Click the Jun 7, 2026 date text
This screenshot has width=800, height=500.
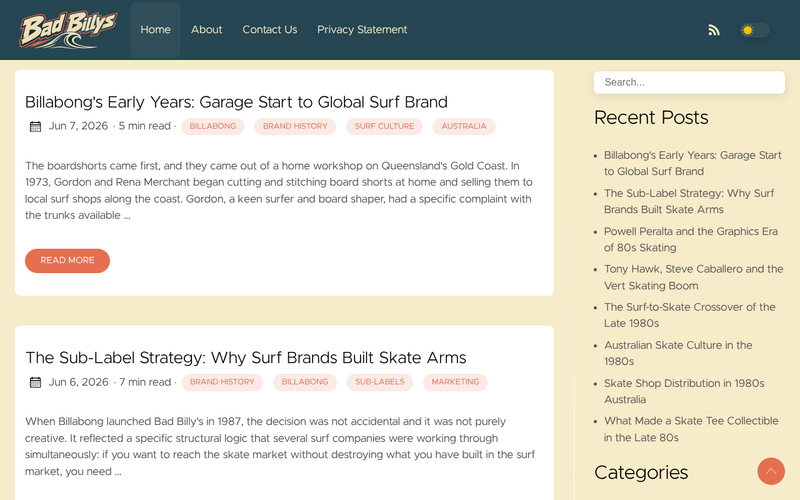pyautogui.click(x=78, y=126)
